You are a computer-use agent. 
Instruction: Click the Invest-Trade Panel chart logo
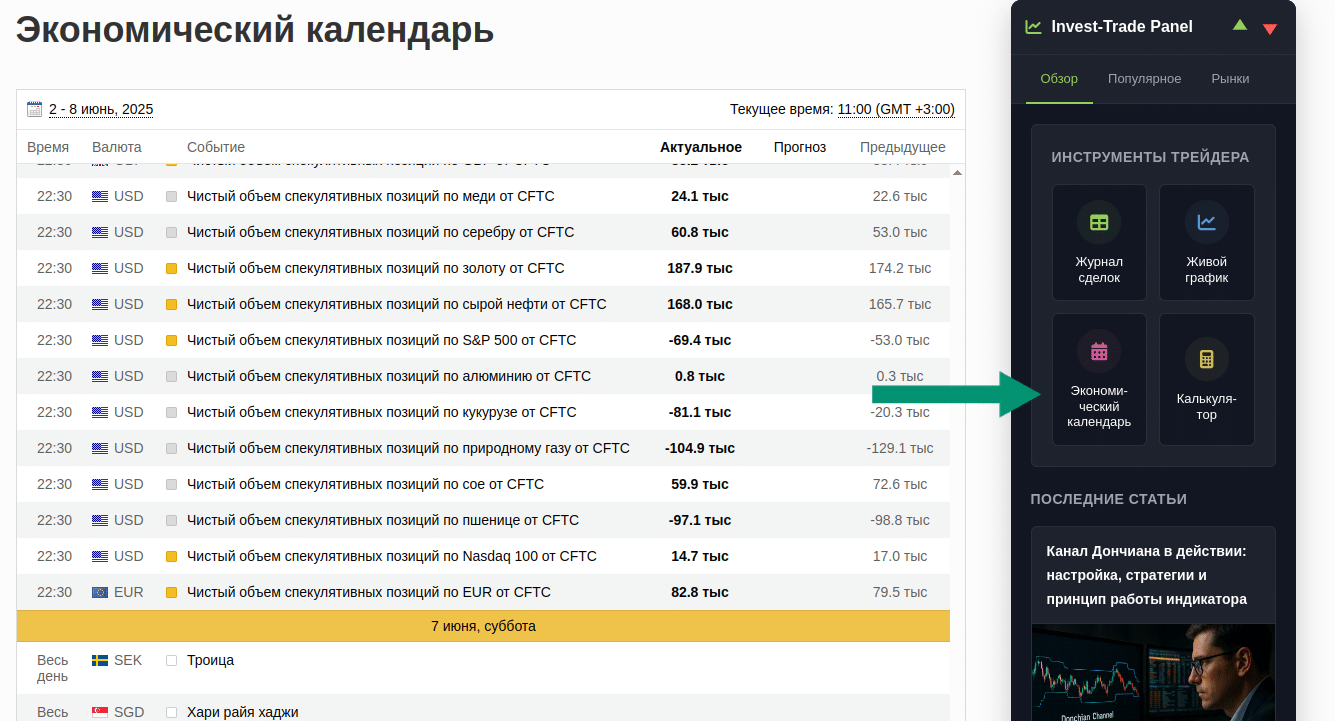[1033, 27]
